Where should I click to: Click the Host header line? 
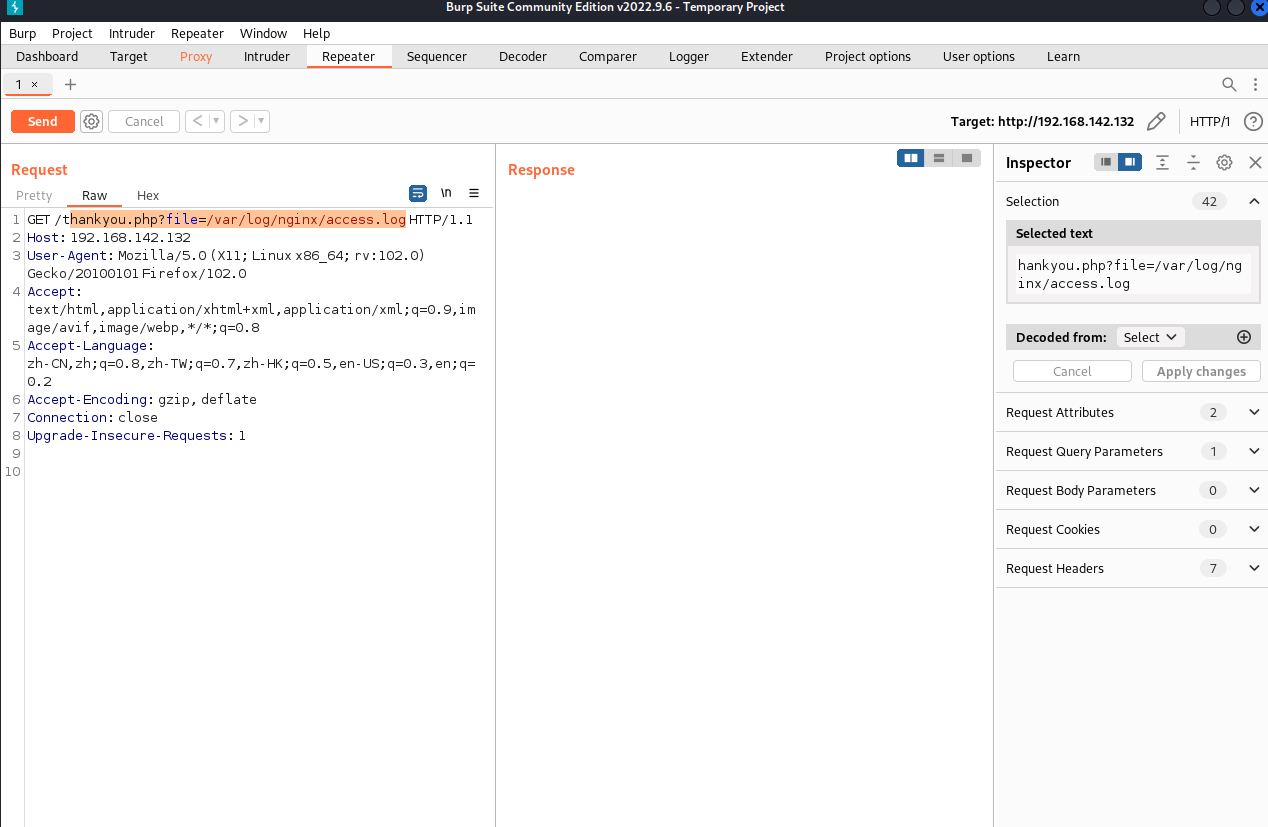[x=109, y=237]
